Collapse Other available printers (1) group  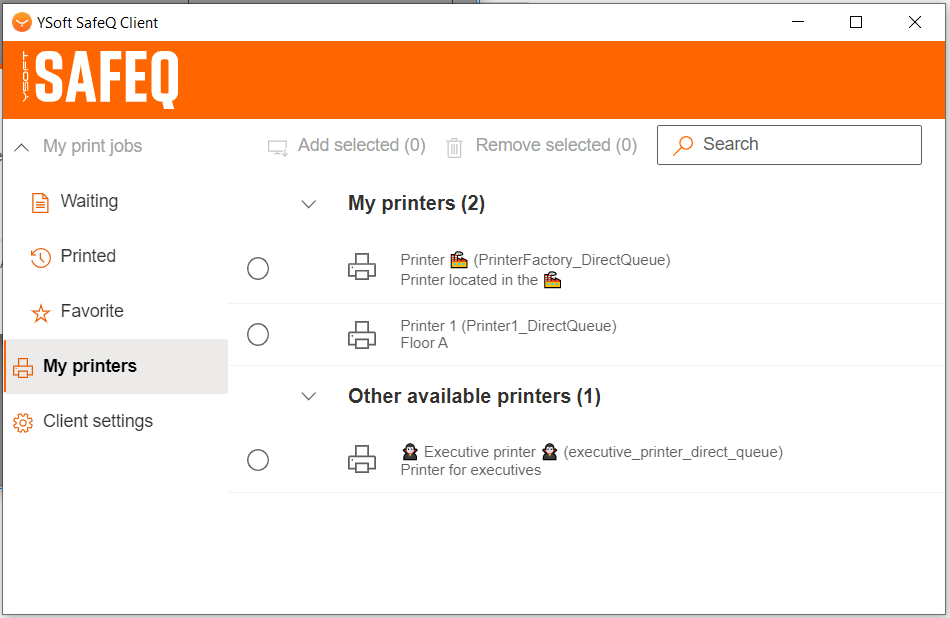click(309, 397)
